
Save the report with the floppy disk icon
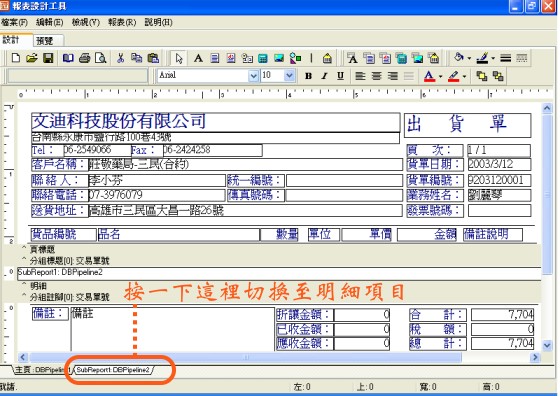coord(48,58)
